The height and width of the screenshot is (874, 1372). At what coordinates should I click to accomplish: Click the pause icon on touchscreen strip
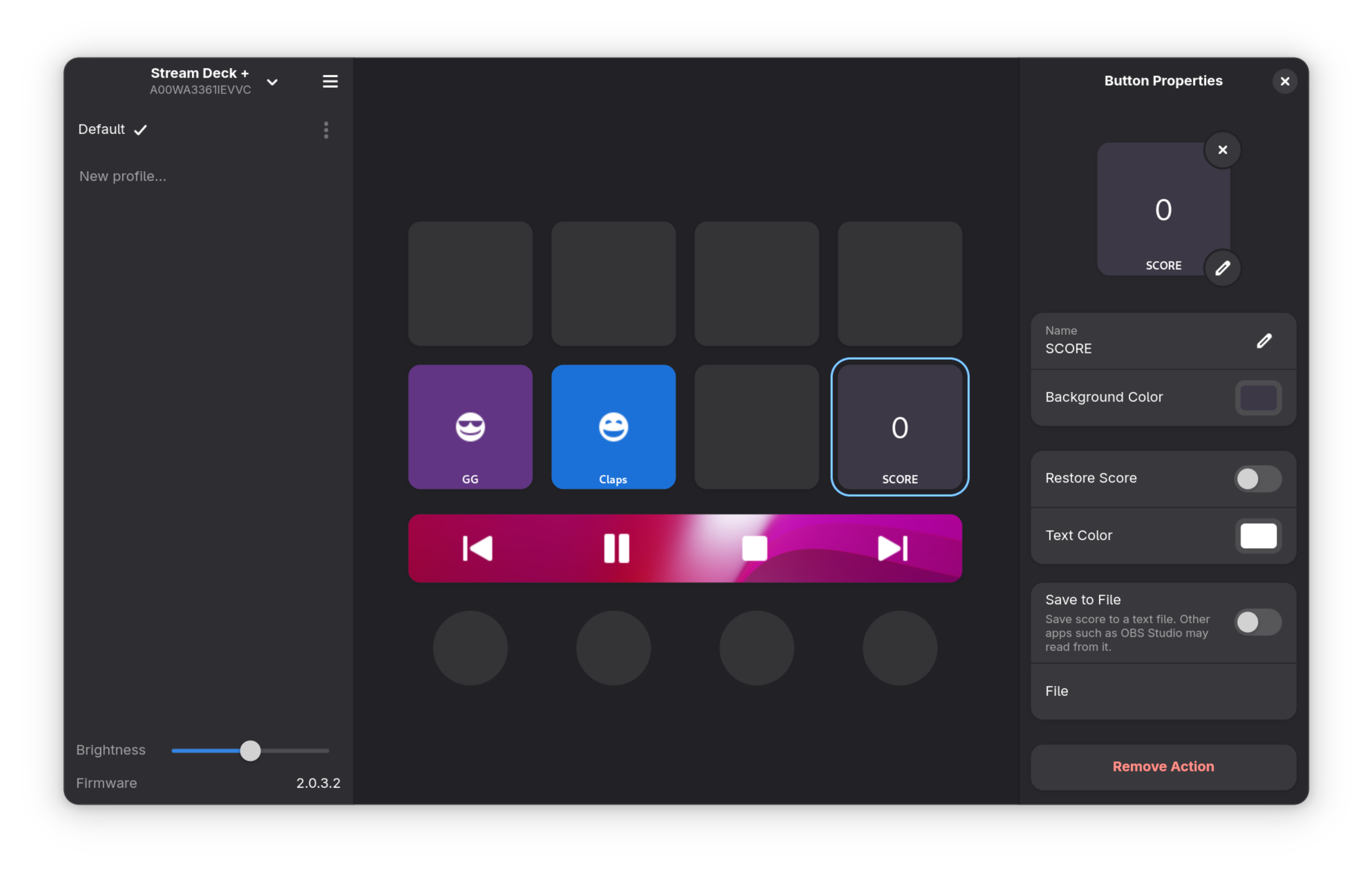tap(616, 548)
